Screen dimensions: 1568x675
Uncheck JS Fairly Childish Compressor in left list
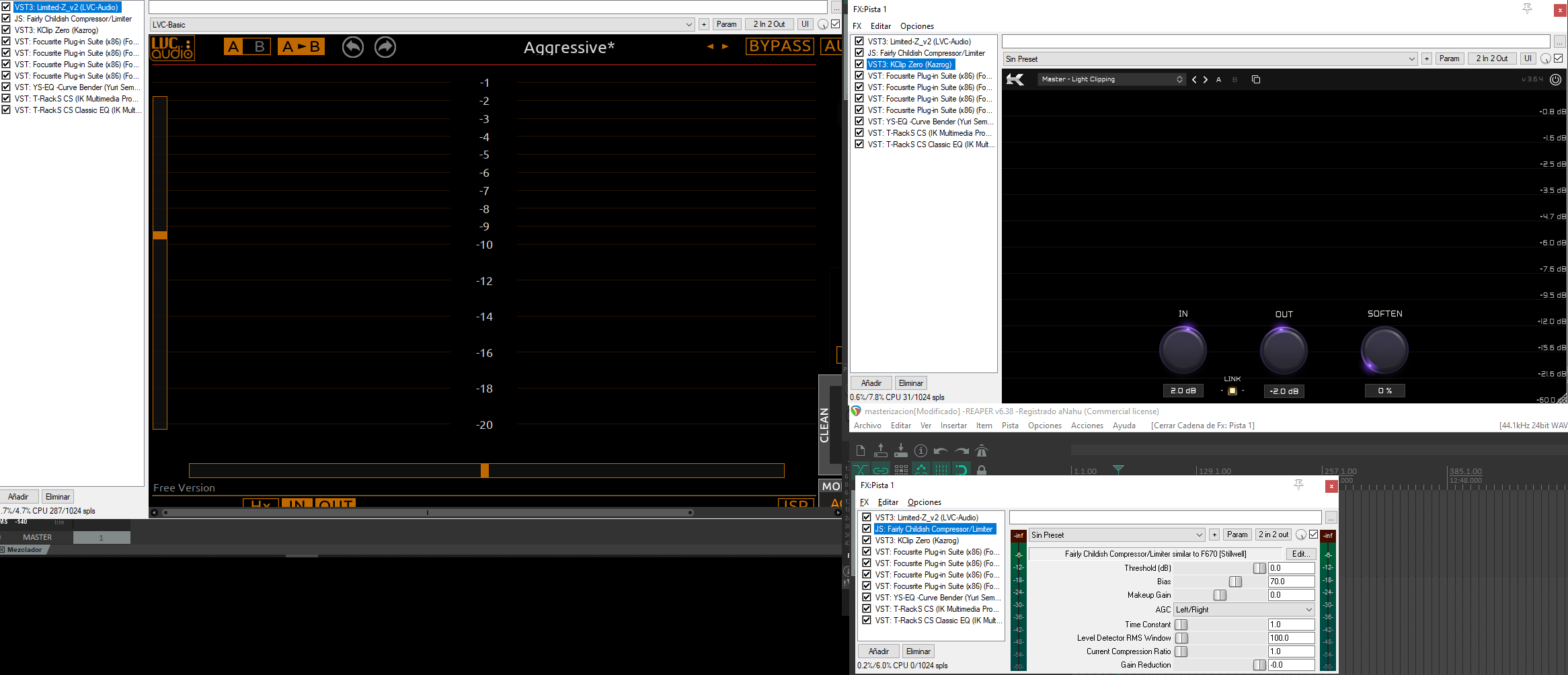(6, 18)
